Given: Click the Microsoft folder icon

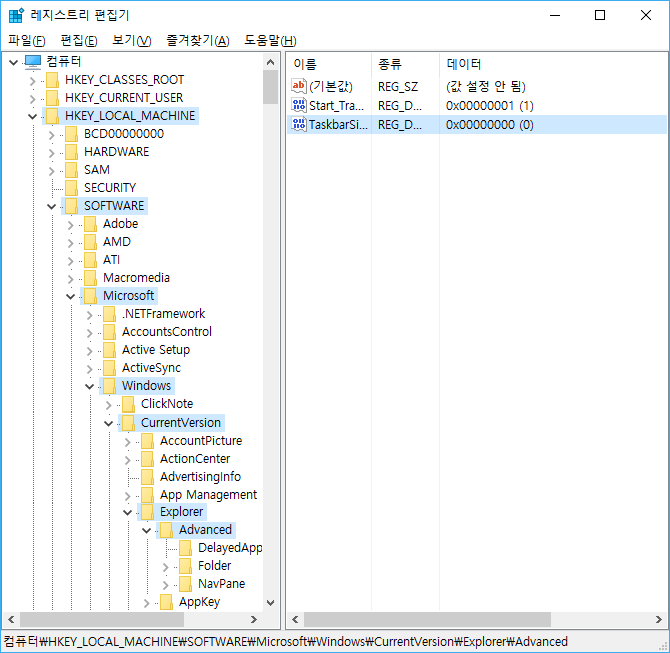Looking at the screenshot, I should tap(90, 295).
